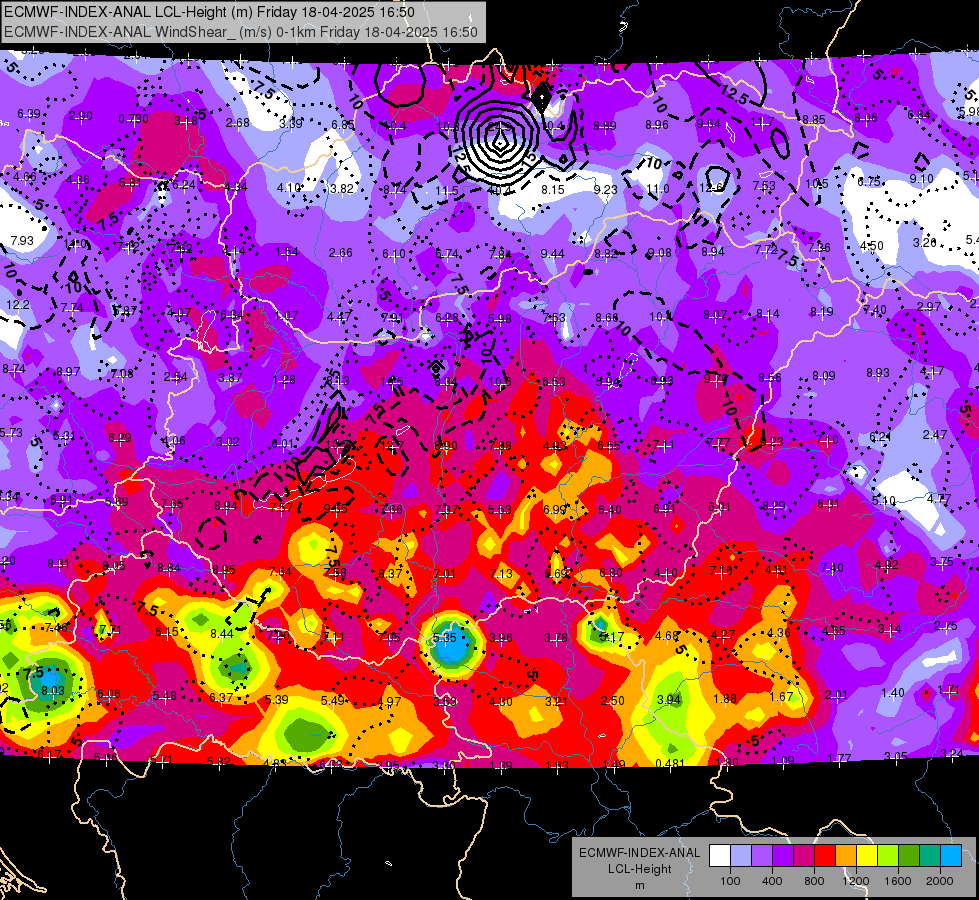Click the 4.50 shear value
Viewport: 979px width, 900px height.
(872, 245)
